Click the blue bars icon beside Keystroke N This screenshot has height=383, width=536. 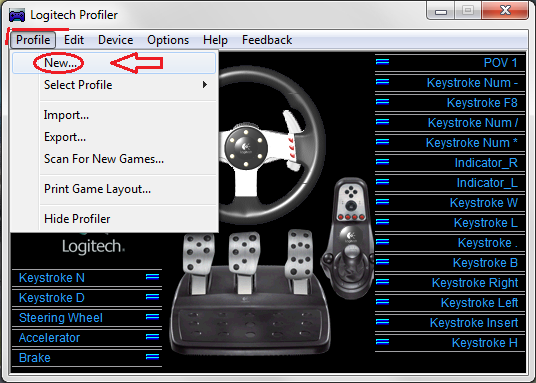152,277
